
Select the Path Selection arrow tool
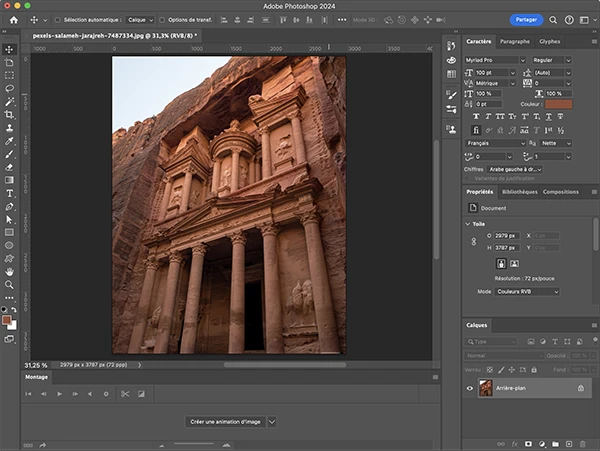[9, 220]
